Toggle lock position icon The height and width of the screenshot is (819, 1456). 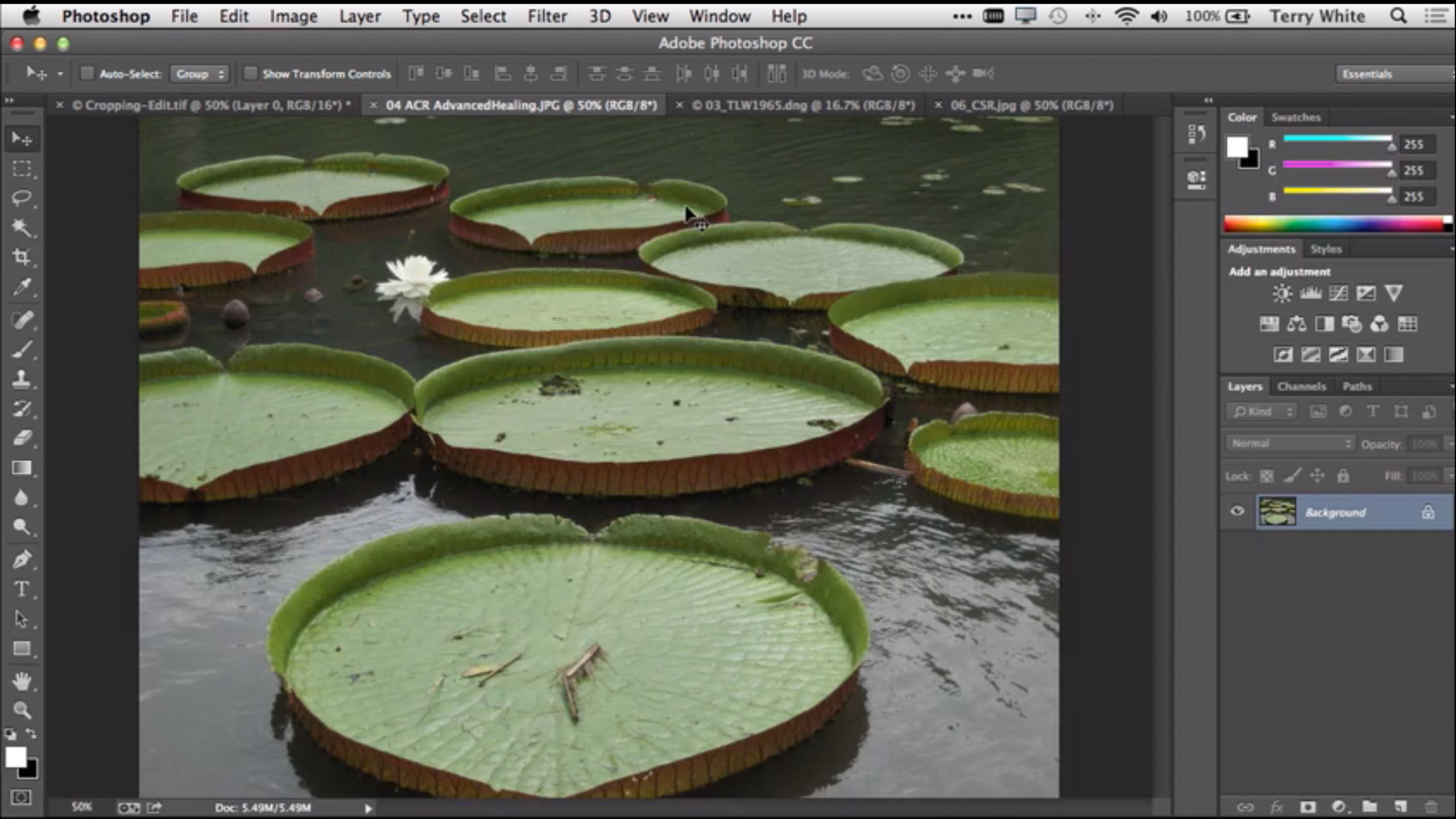pos(1317,476)
